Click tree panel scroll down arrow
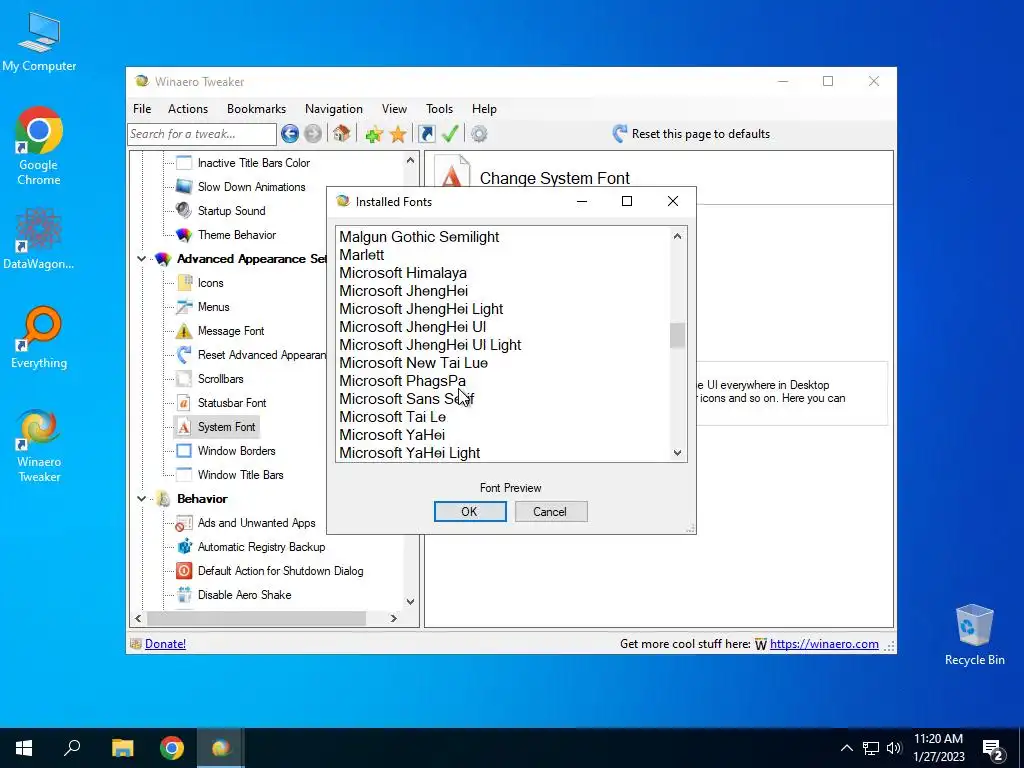 pos(410,601)
